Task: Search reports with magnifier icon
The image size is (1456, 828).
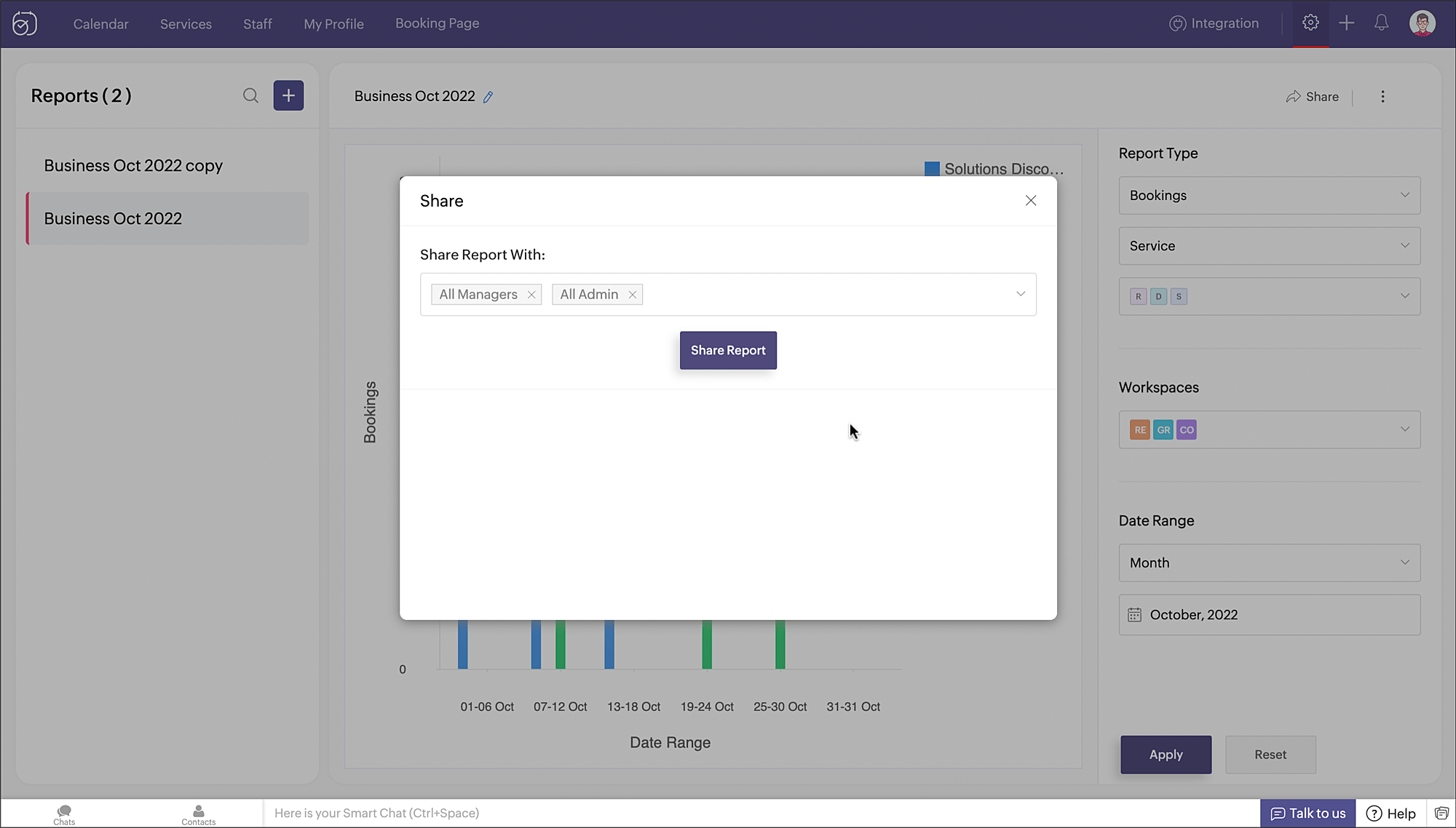Action: [x=250, y=95]
